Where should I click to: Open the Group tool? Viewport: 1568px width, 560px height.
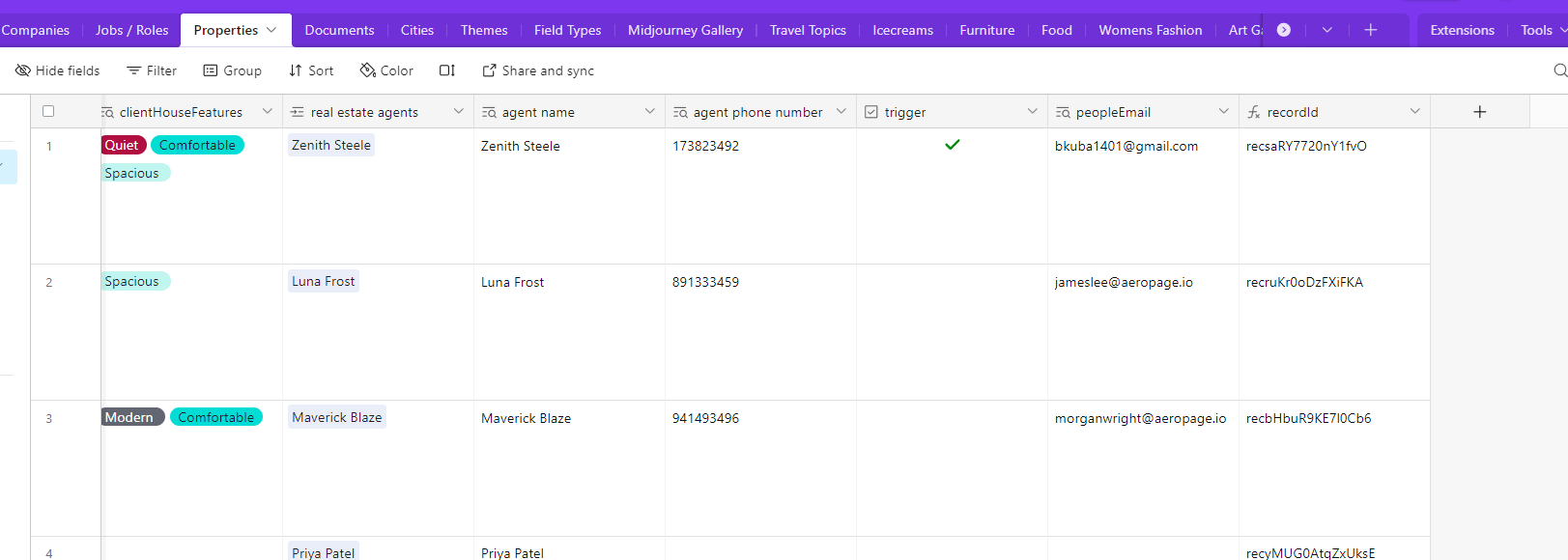point(232,70)
